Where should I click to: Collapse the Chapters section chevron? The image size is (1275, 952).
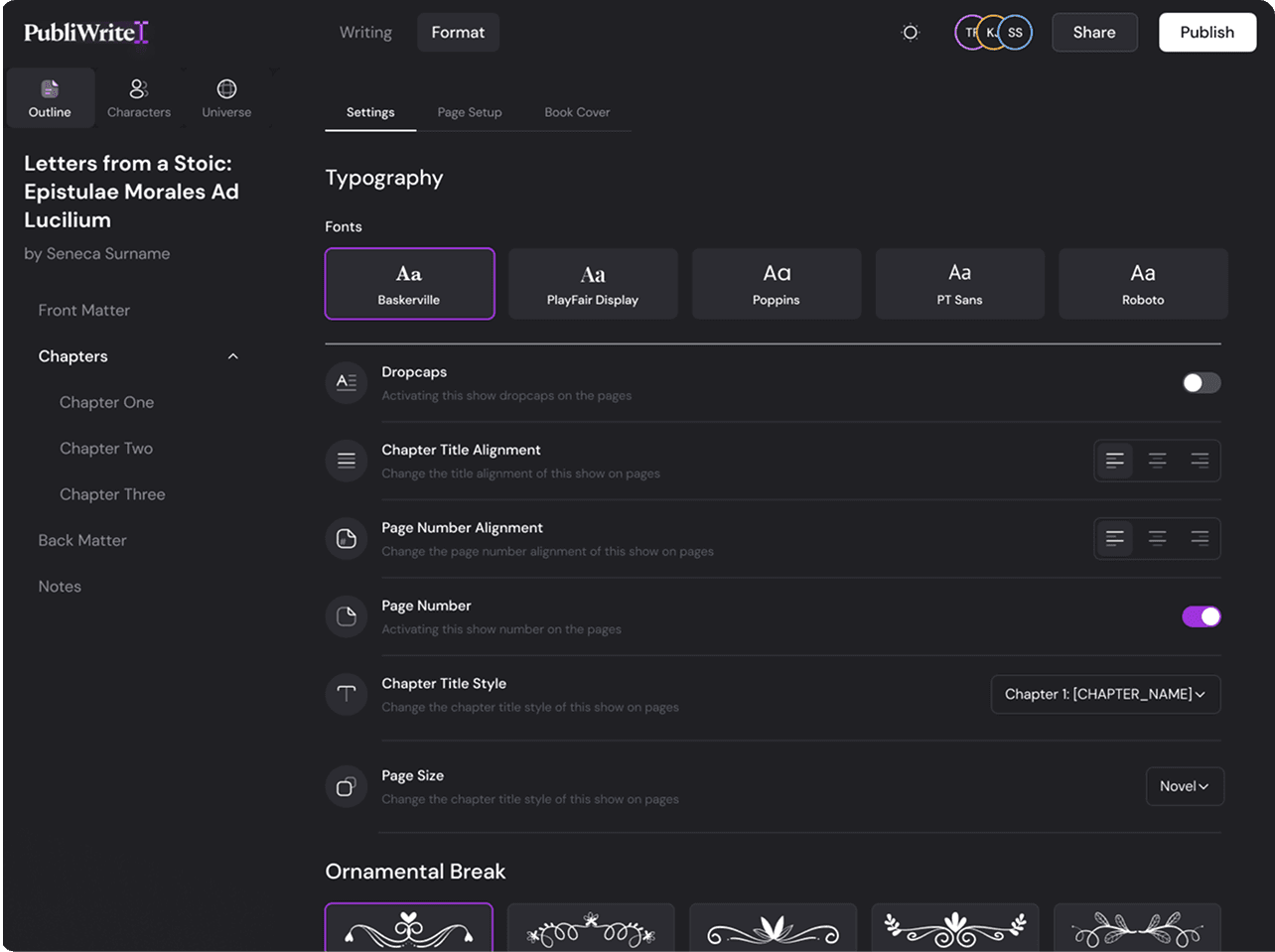(x=233, y=356)
